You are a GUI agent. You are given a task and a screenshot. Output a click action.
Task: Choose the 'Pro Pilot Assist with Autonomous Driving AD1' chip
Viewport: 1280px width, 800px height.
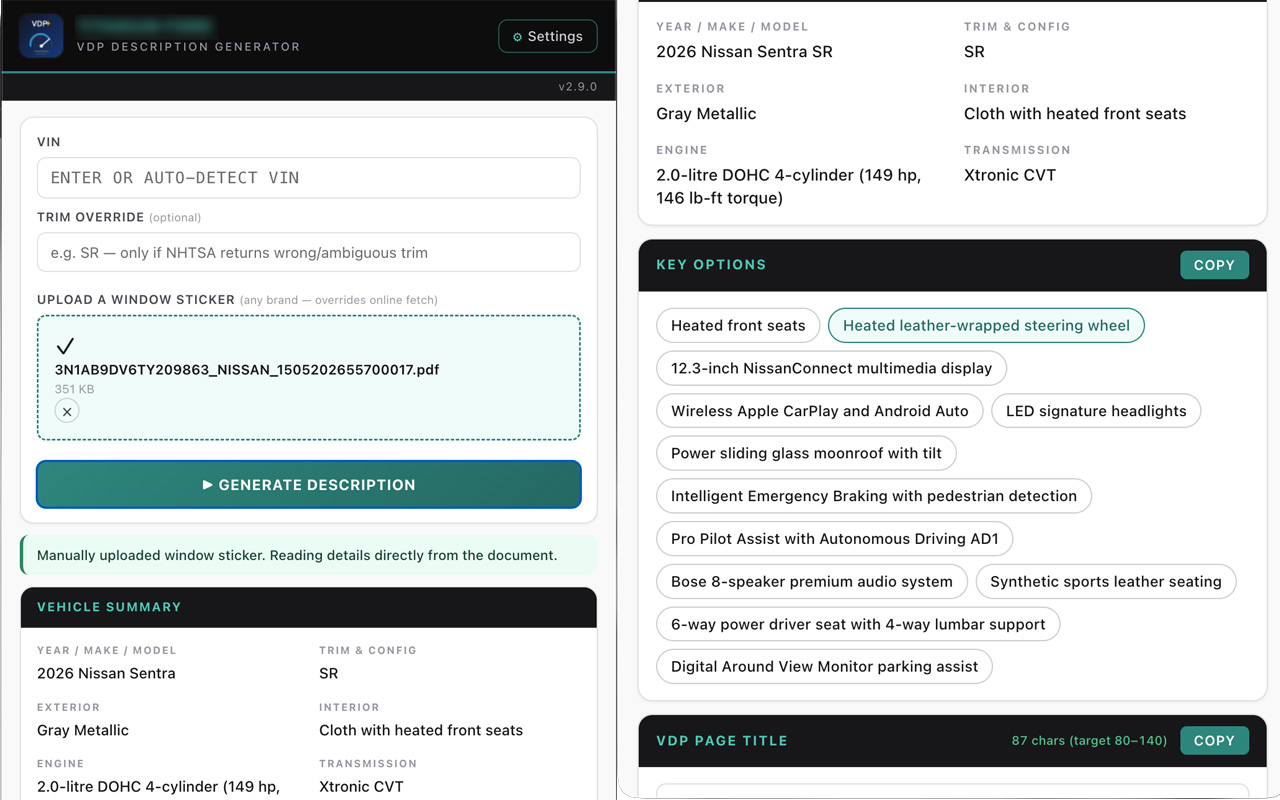pos(835,539)
